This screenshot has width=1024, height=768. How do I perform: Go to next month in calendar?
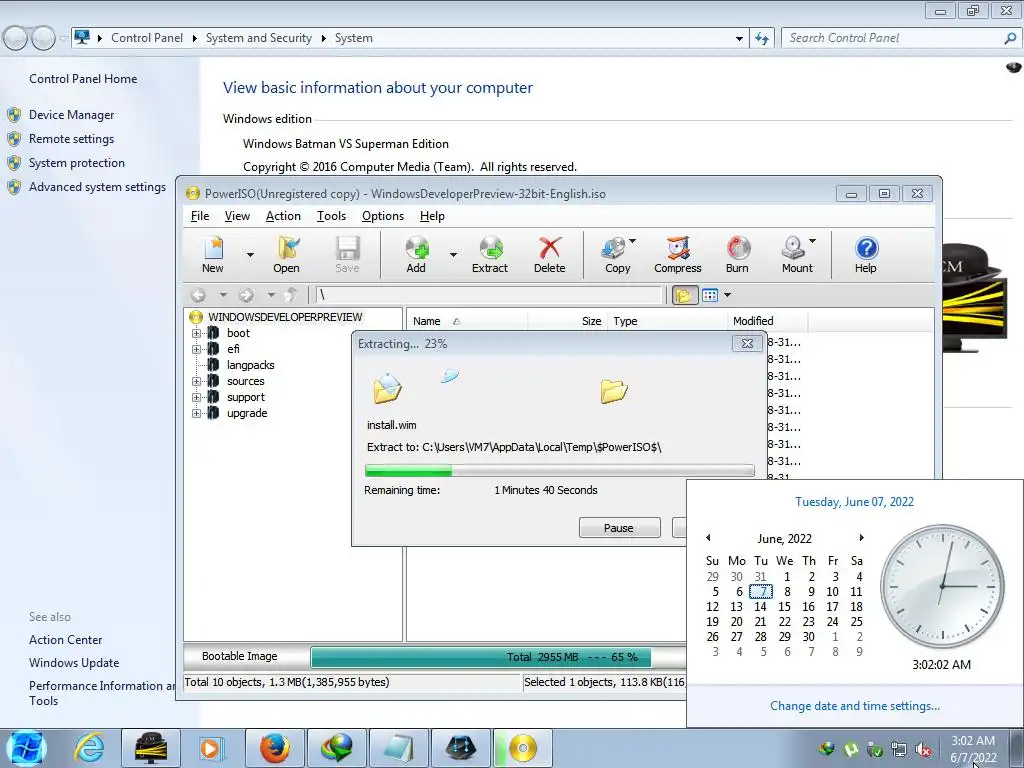tap(861, 538)
